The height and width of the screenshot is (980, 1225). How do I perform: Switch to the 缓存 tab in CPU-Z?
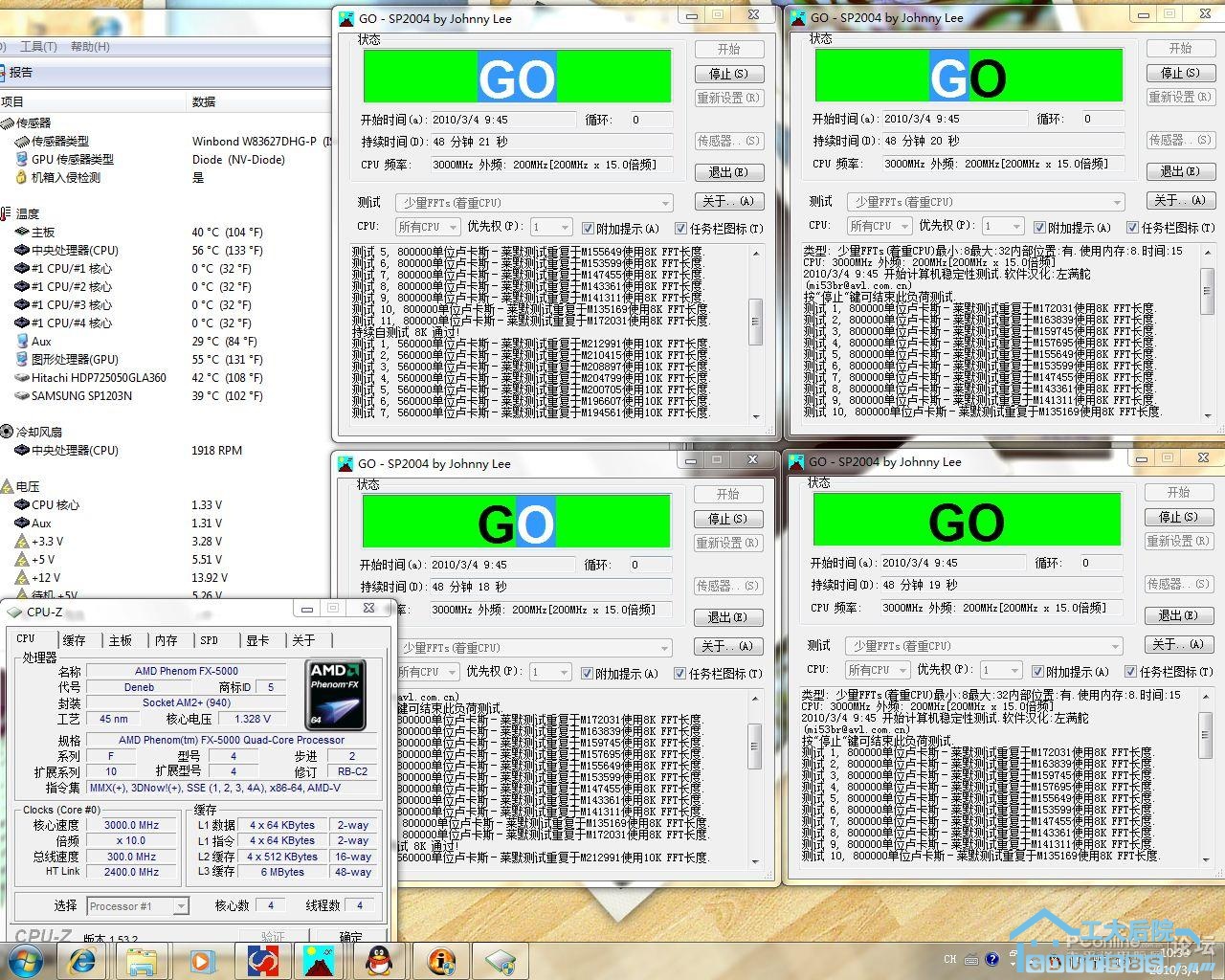pos(74,640)
